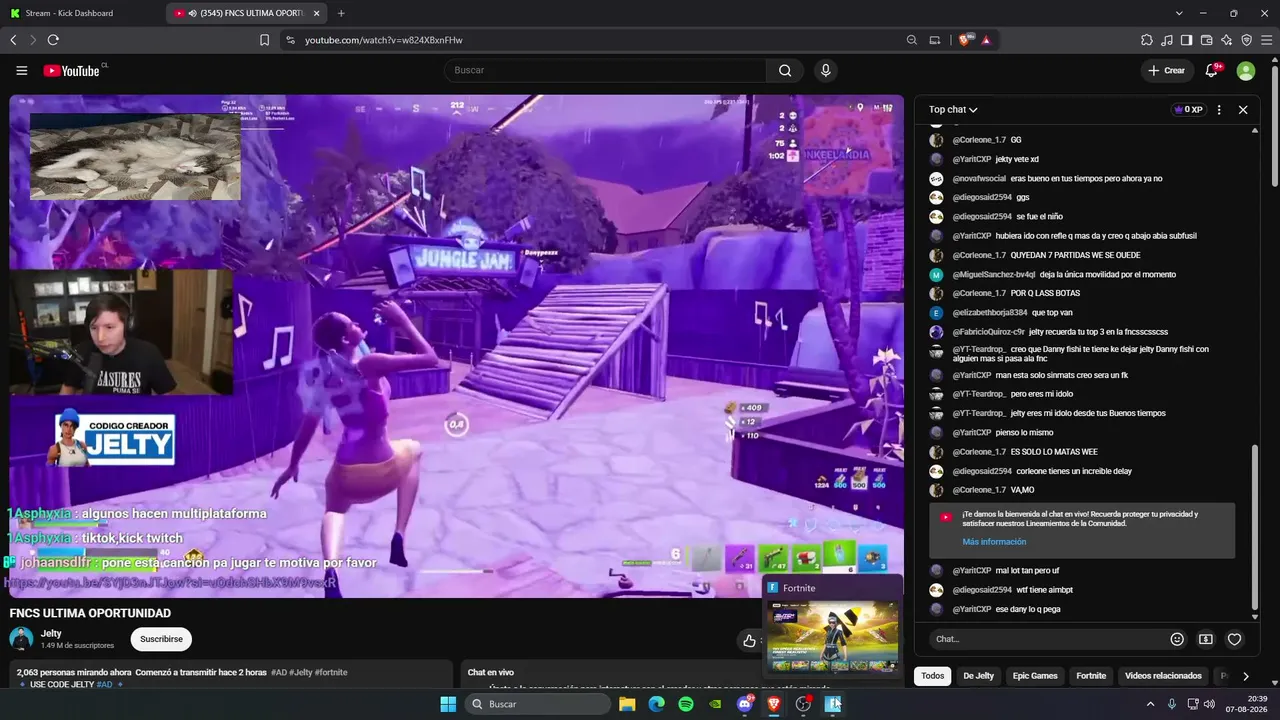The image size is (1280, 720).
Task: Open Brave Leo AI sparkle icon
Action: [x=1226, y=40]
